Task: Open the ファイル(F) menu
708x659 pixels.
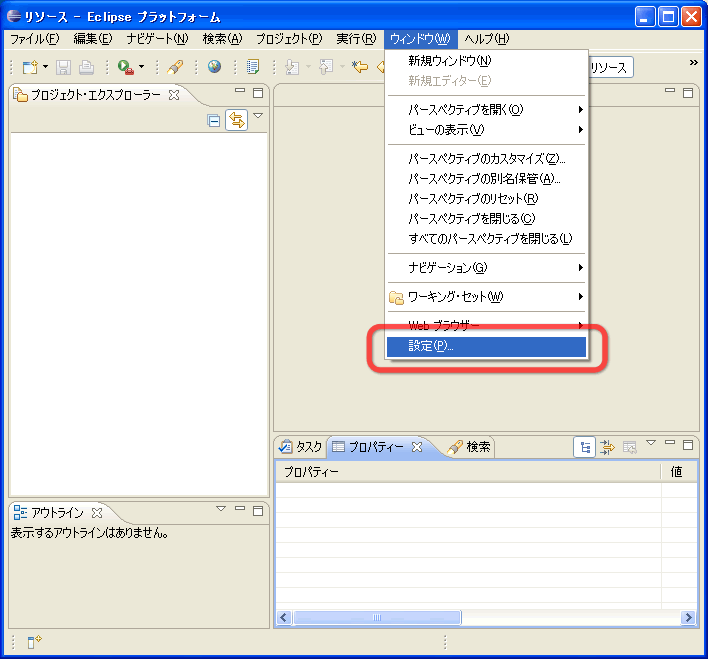Action: pos(35,39)
